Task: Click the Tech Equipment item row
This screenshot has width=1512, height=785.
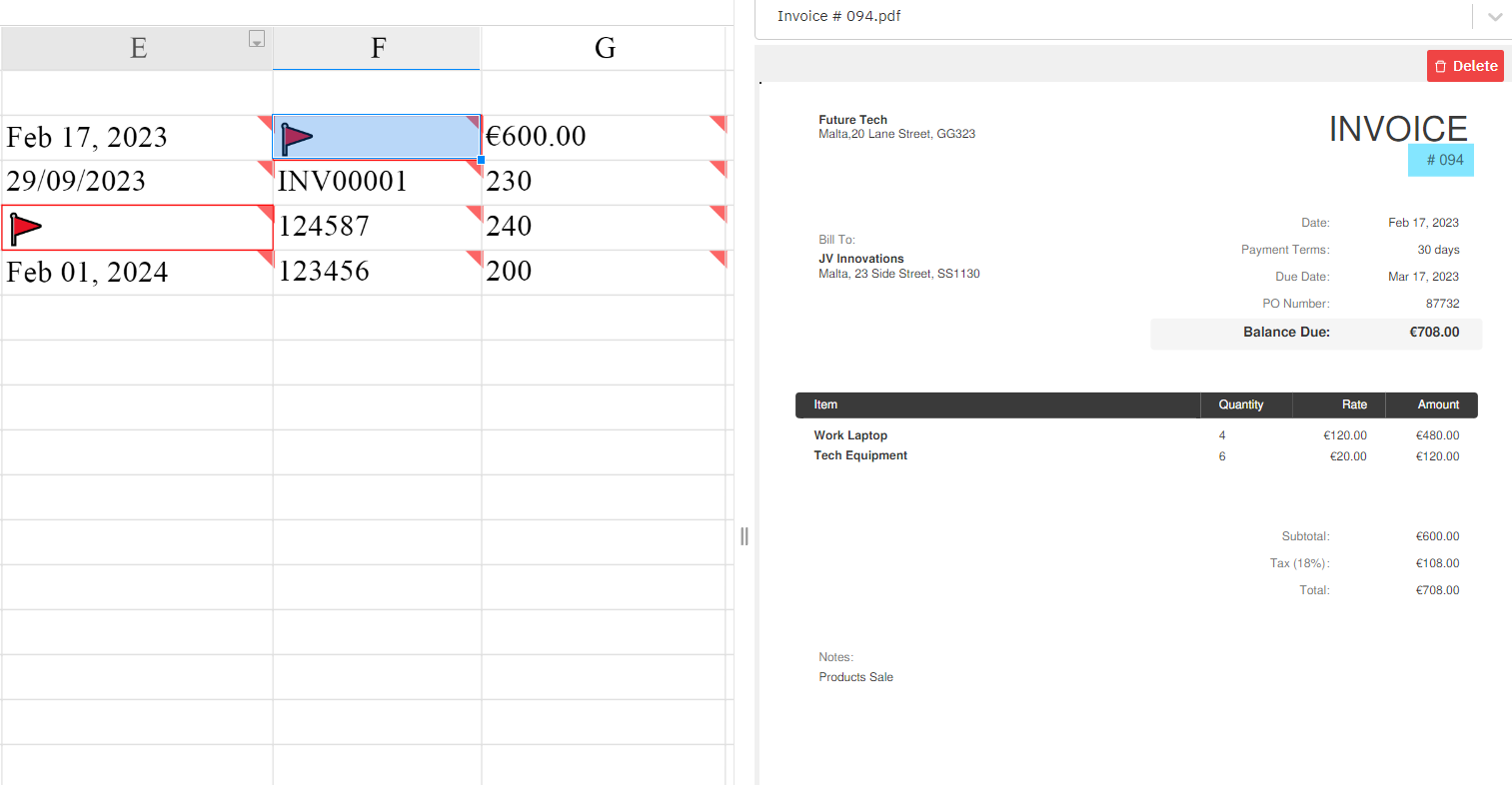Action: 1136,456
